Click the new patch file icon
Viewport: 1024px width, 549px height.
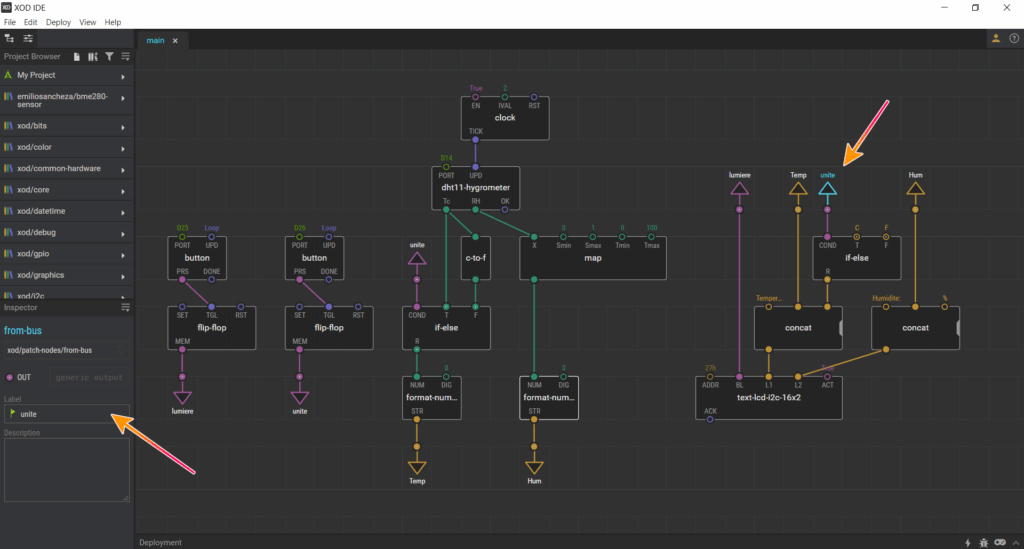76,57
